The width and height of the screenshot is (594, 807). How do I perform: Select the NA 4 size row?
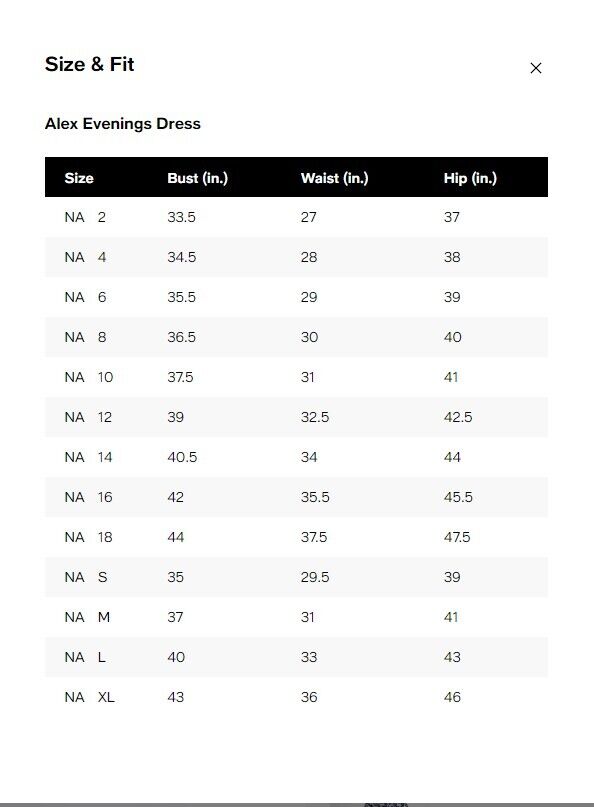point(296,257)
